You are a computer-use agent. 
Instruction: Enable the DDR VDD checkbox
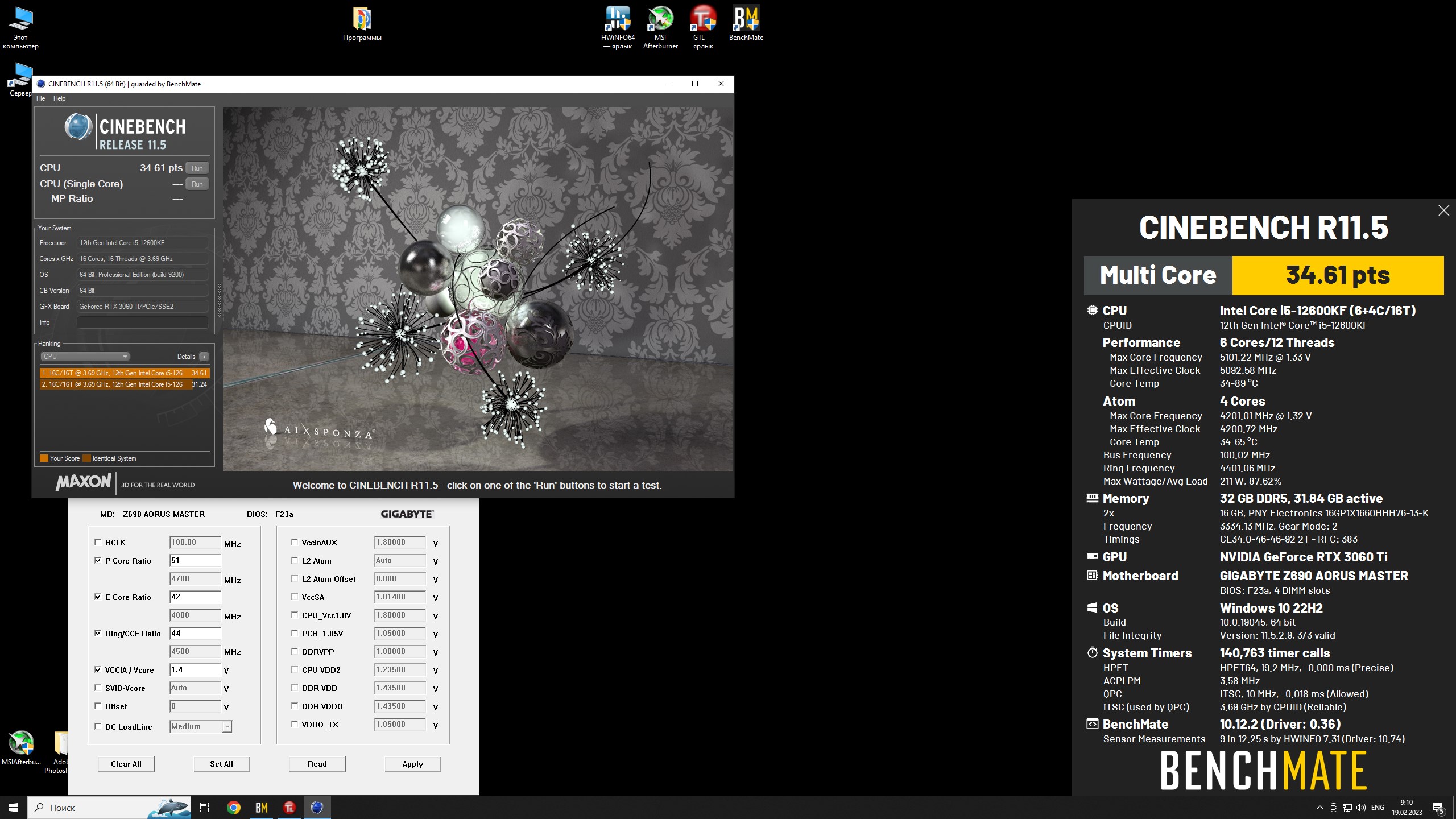pyautogui.click(x=295, y=688)
